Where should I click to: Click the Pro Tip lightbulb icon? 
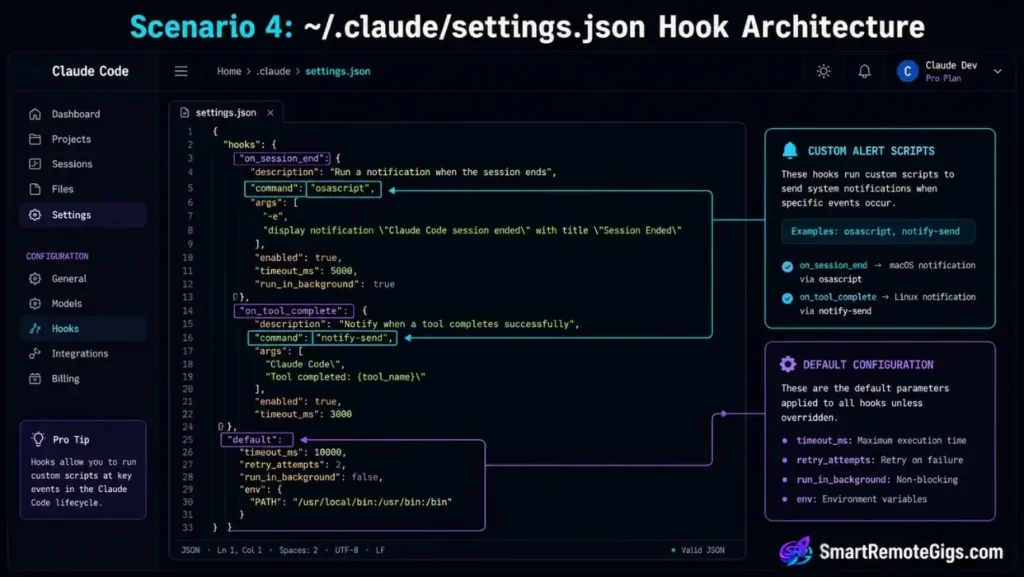tap(39, 439)
